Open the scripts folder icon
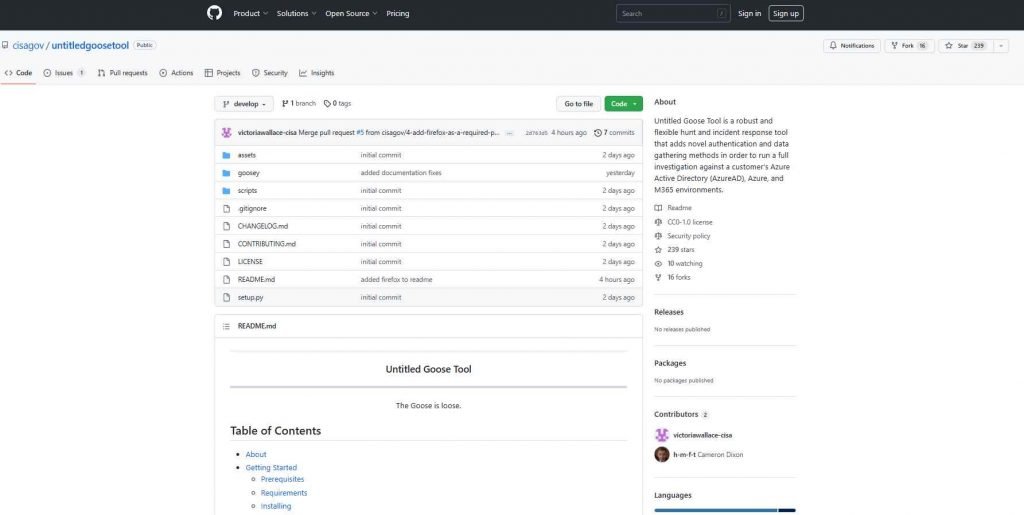Screen dimensions: 1024x515 click(227, 191)
